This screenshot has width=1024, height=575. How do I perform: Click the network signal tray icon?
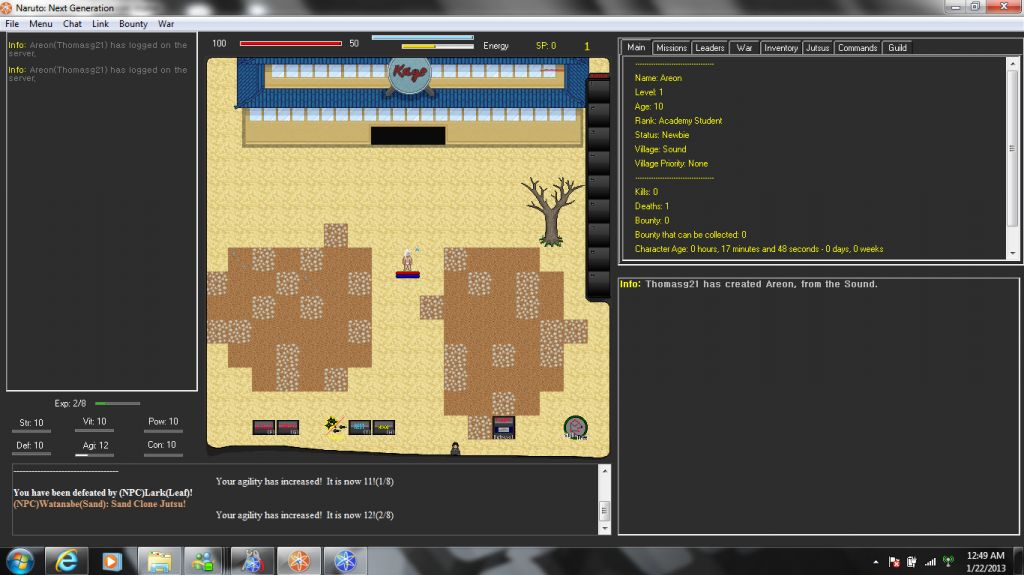click(930, 561)
